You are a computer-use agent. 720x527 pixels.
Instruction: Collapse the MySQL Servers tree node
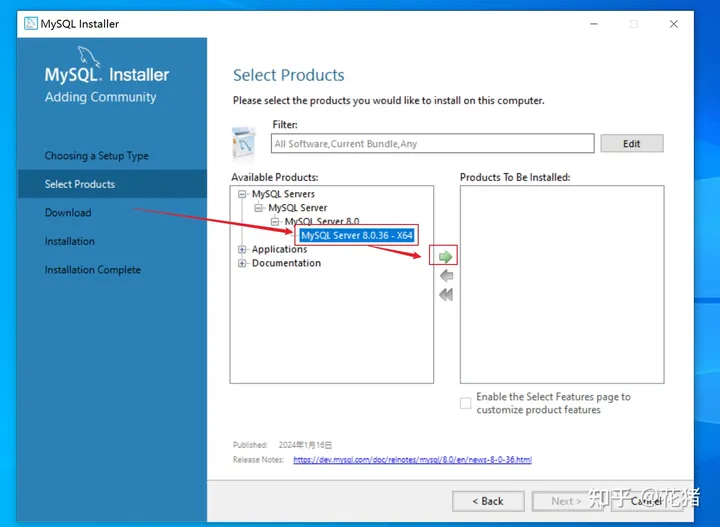242,194
